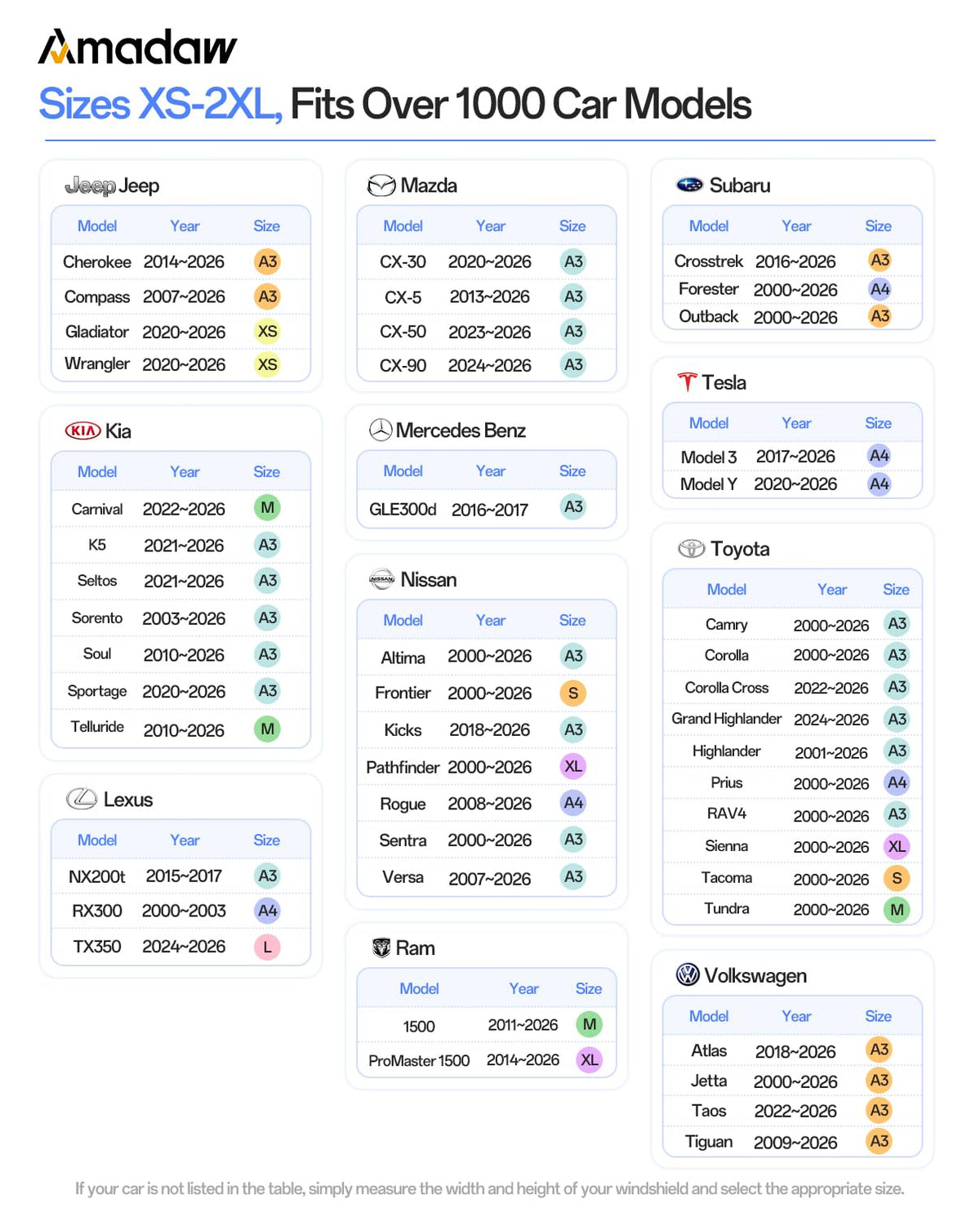Click the Year column header in Ram table
This screenshot has width=980, height=1217.
(523, 989)
